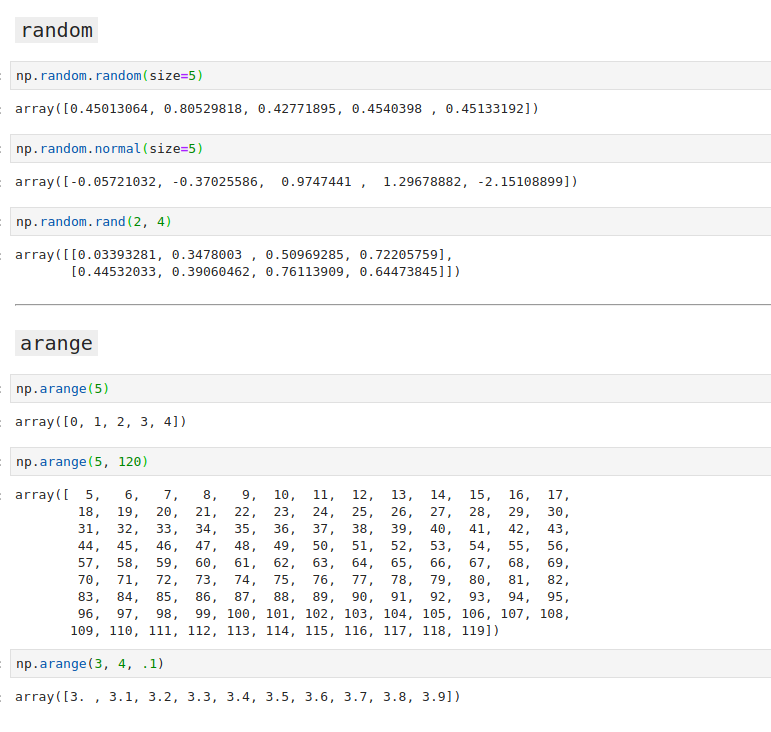Screen dimensions: 771x732
Task: Click the output value 0.72205759
Action: [399, 255]
